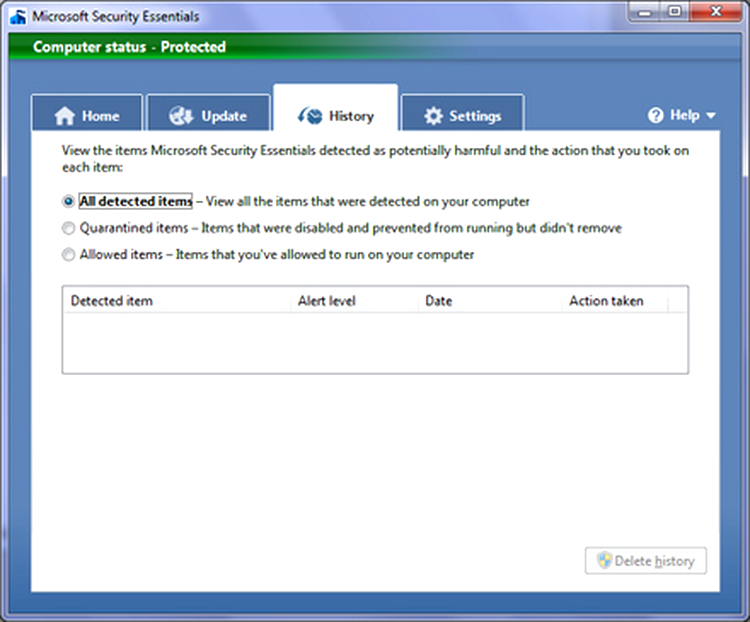This screenshot has width=750, height=622.
Task: Open the Home tab
Action: click(87, 113)
